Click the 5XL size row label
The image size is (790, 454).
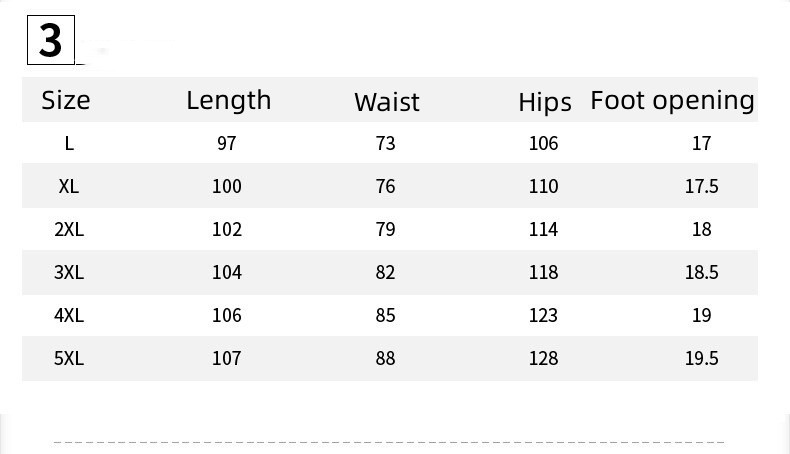[69, 358]
